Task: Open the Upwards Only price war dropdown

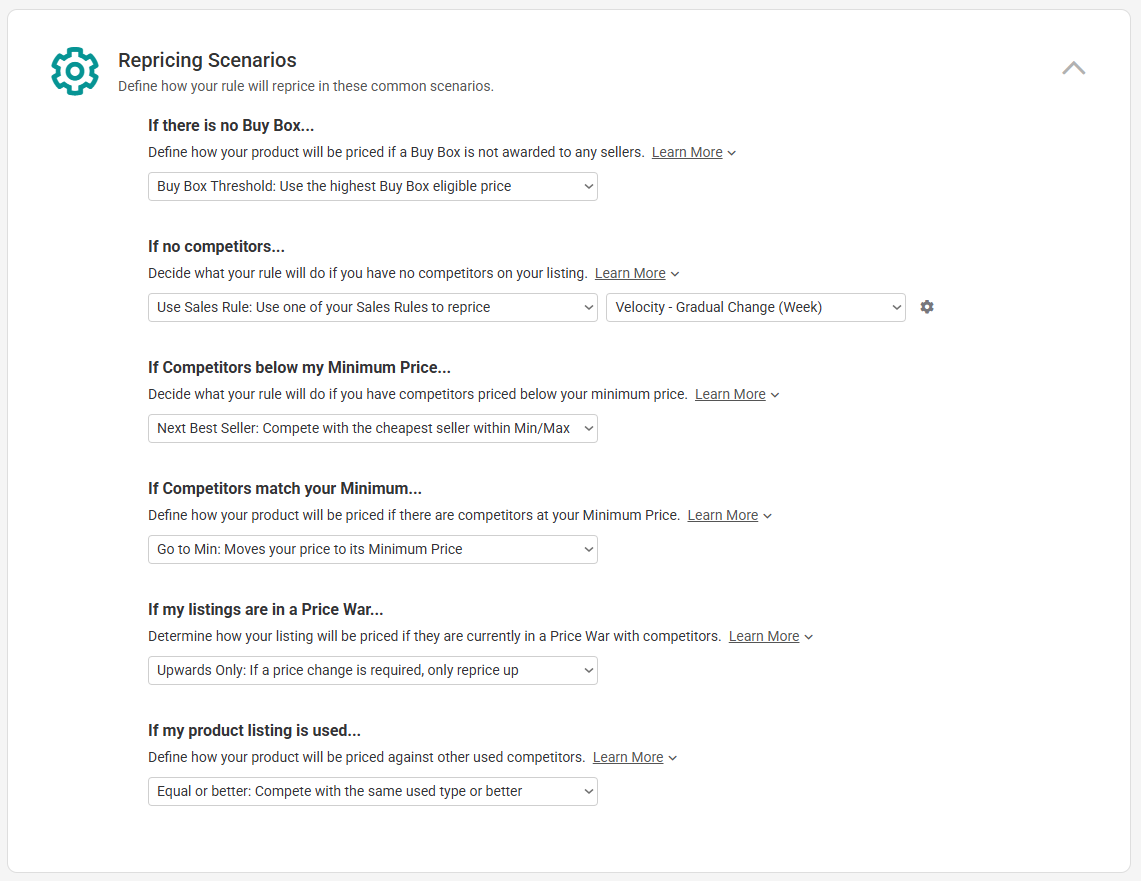Action: (x=373, y=670)
